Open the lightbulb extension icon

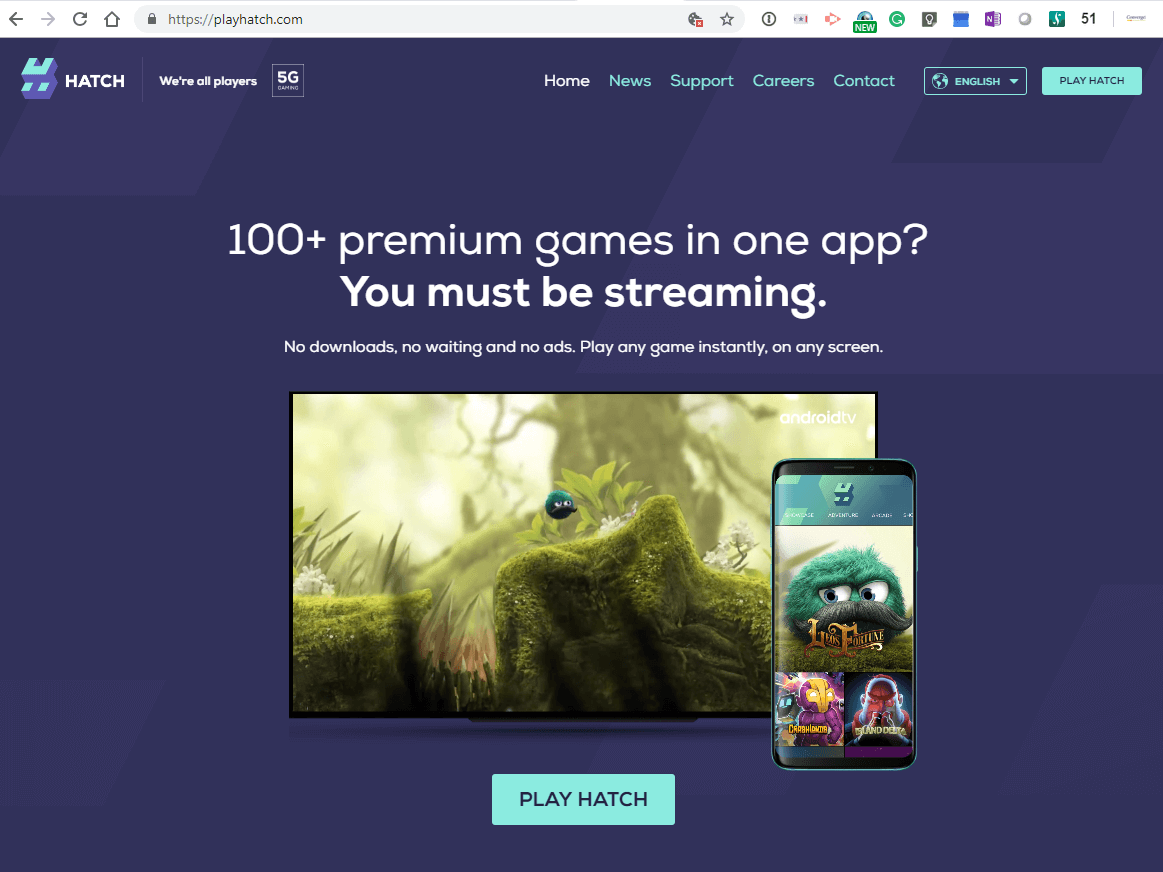tap(929, 19)
